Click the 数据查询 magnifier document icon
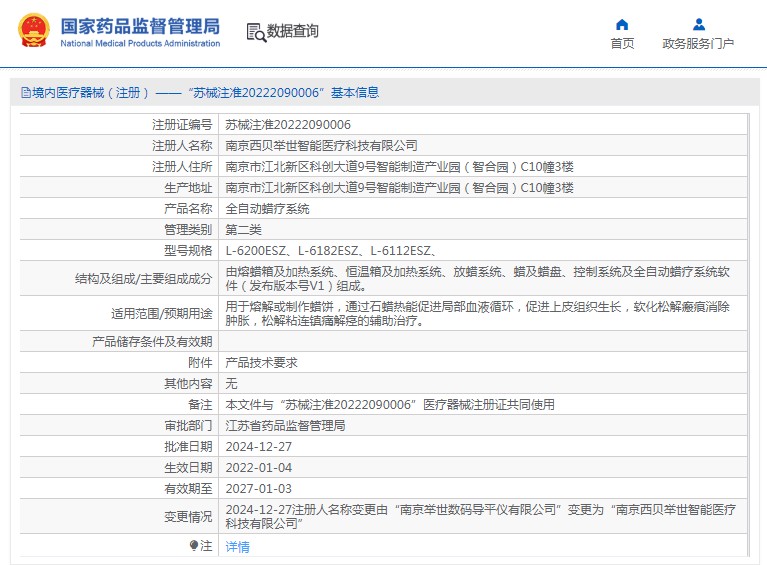This screenshot has width=767, height=565. 256,32
